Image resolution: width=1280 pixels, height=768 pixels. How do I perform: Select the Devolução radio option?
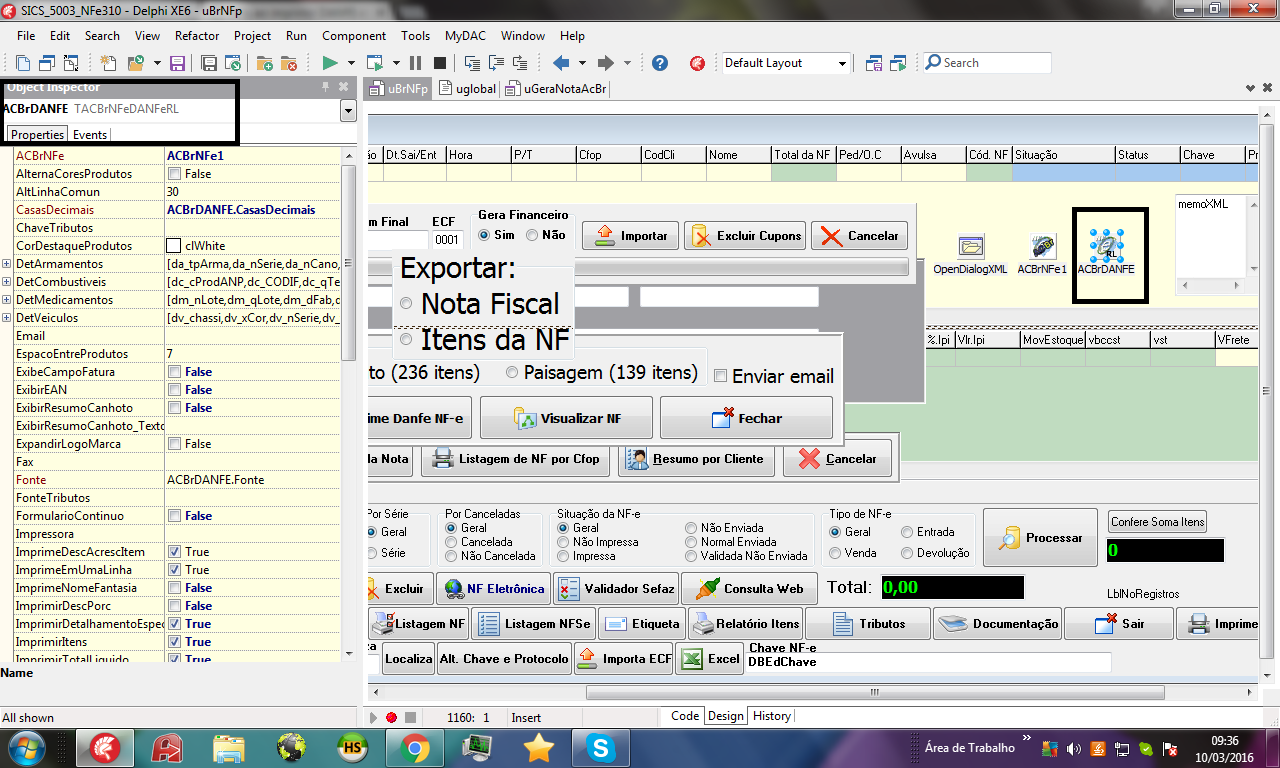tap(907, 553)
